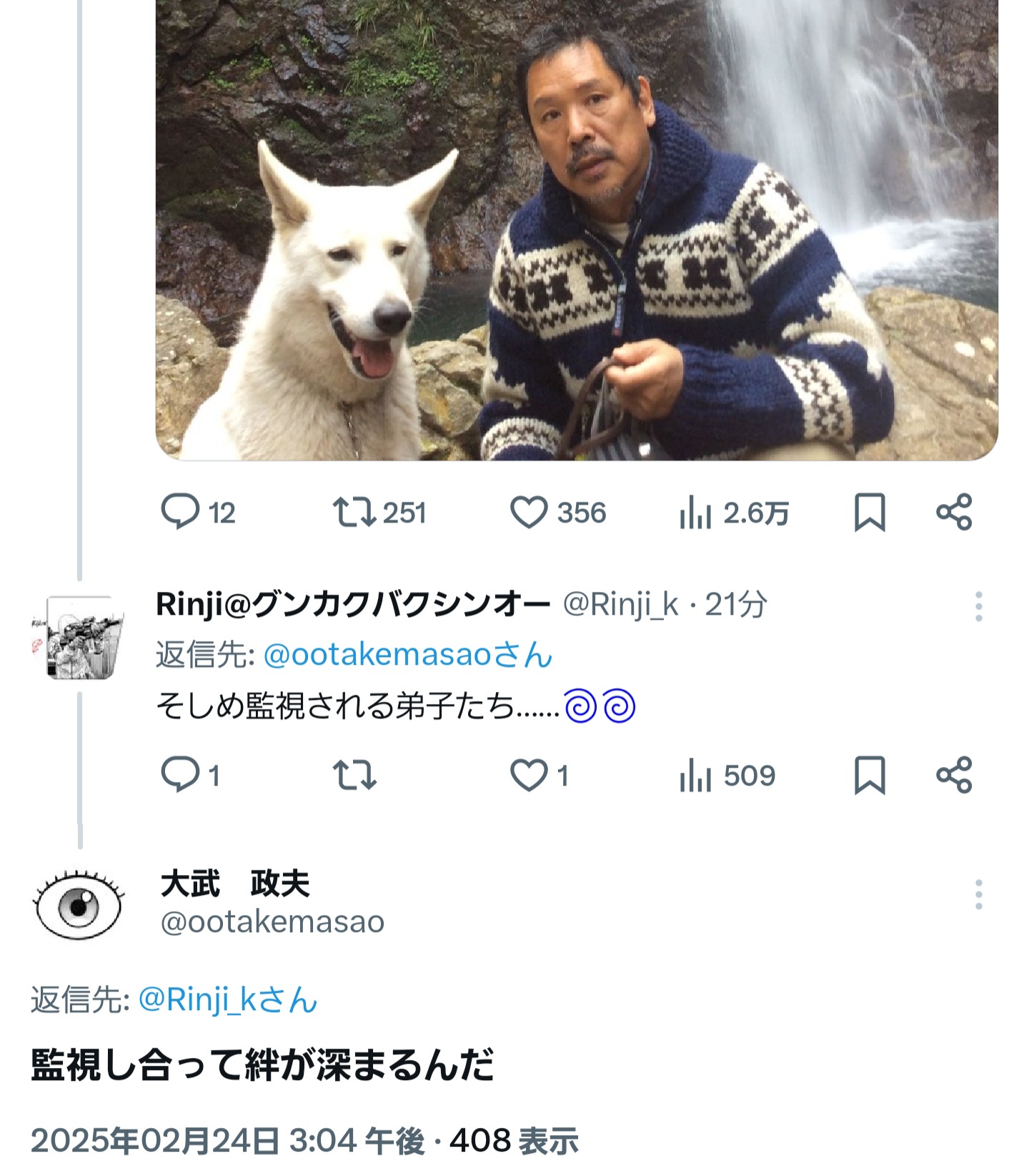The width and height of the screenshot is (1029, 1176).
Task: Like Rinji's reply with 1 like
Action: click(540, 775)
